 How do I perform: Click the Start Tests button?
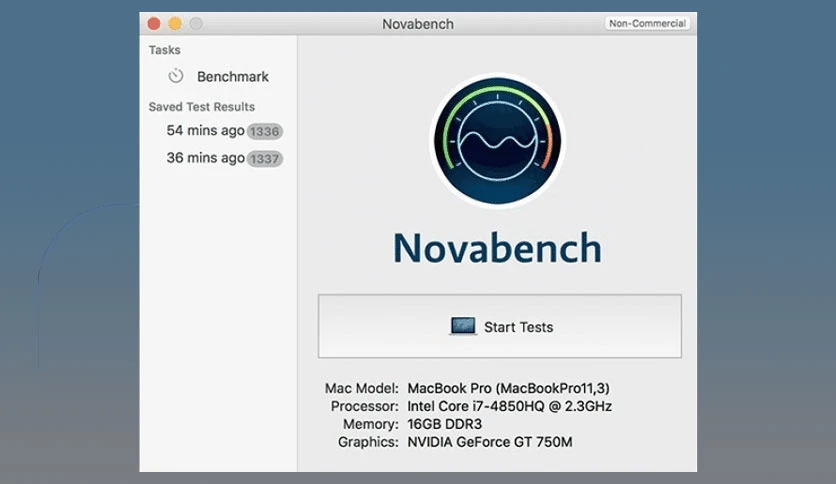click(500, 326)
